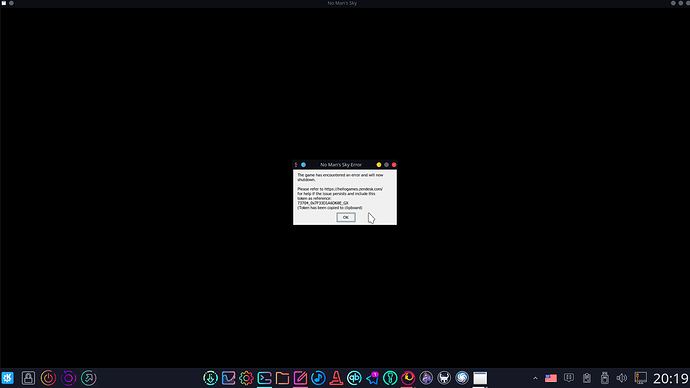The image size is (690, 388).
Task: Click the error token reference line in the dialog
Action: coord(323,203)
